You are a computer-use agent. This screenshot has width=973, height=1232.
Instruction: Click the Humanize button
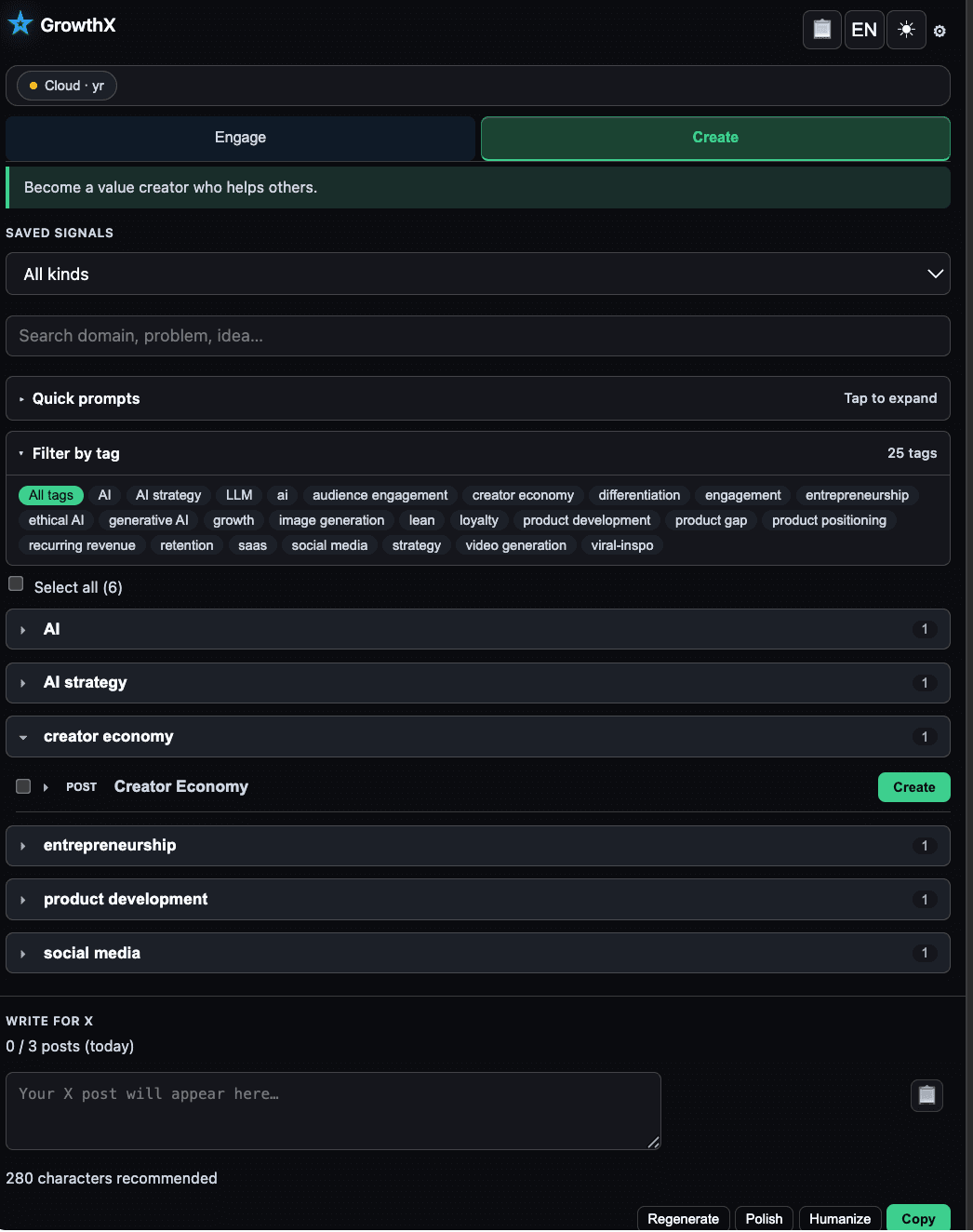840,1219
